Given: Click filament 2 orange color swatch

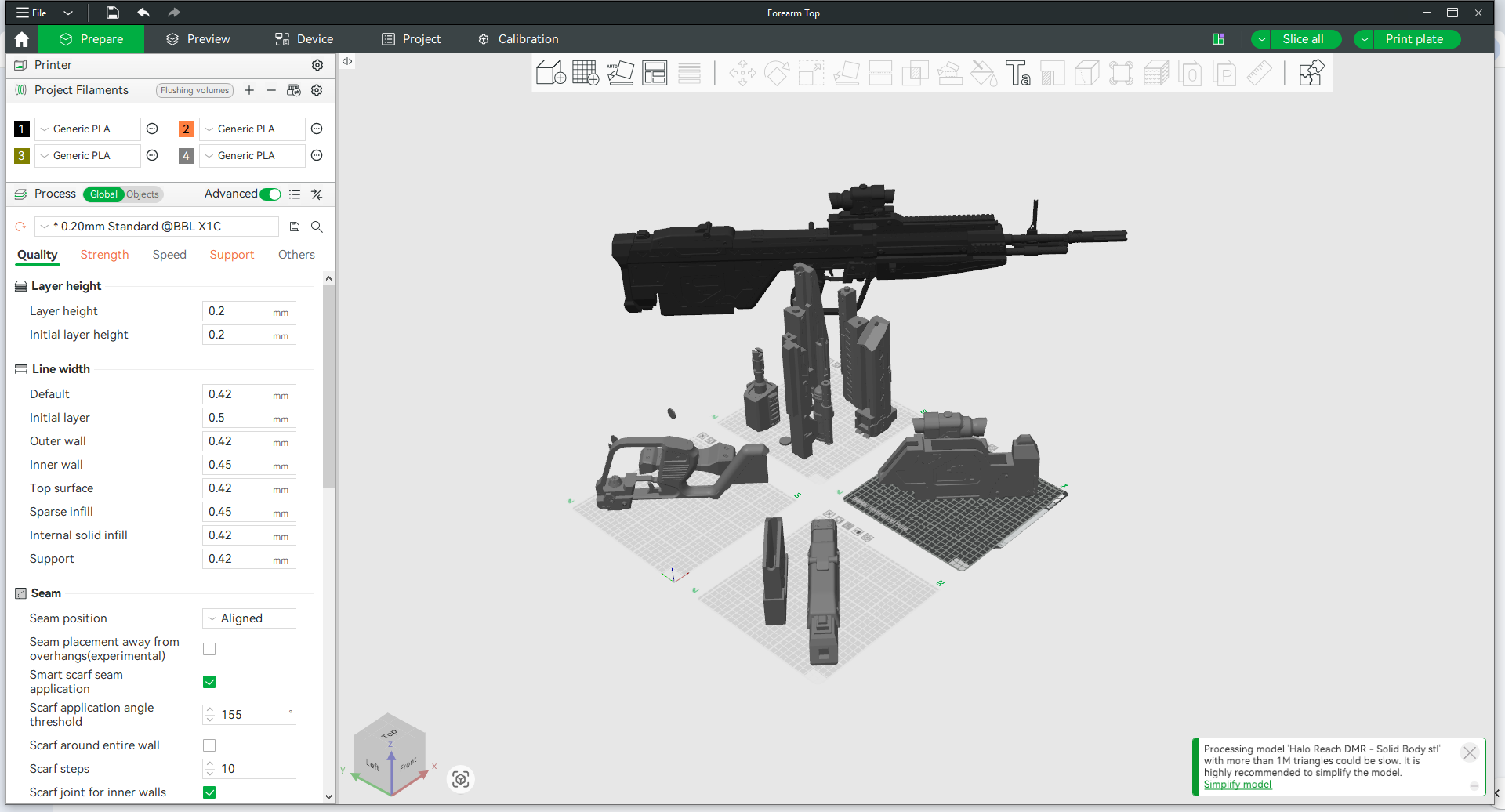Looking at the screenshot, I should [x=186, y=129].
